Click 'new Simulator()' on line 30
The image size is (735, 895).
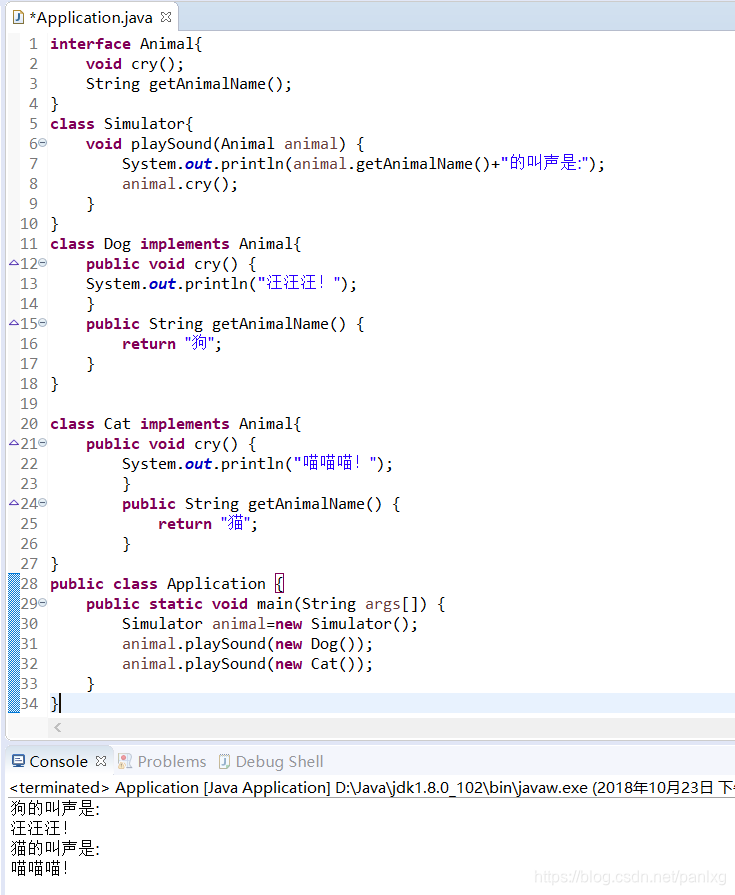pyautogui.click(x=342, y=624)
